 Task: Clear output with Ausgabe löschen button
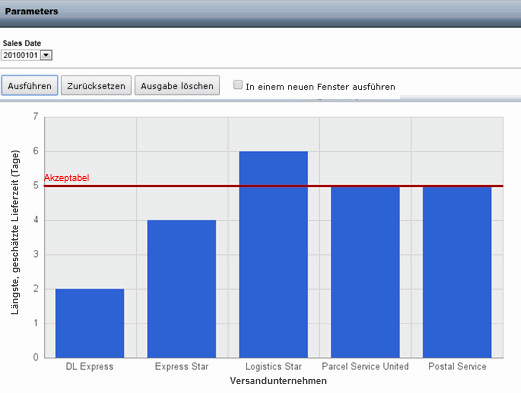point(177,85)
